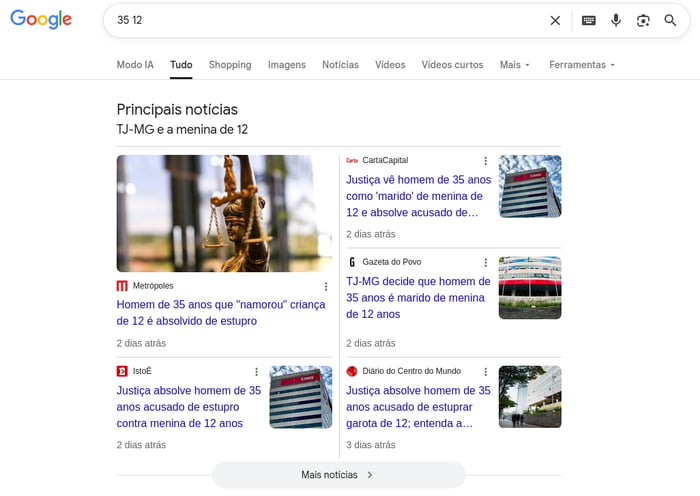Go to the Imagens tab
700x496 pixels.
click(x=287, y=65)
